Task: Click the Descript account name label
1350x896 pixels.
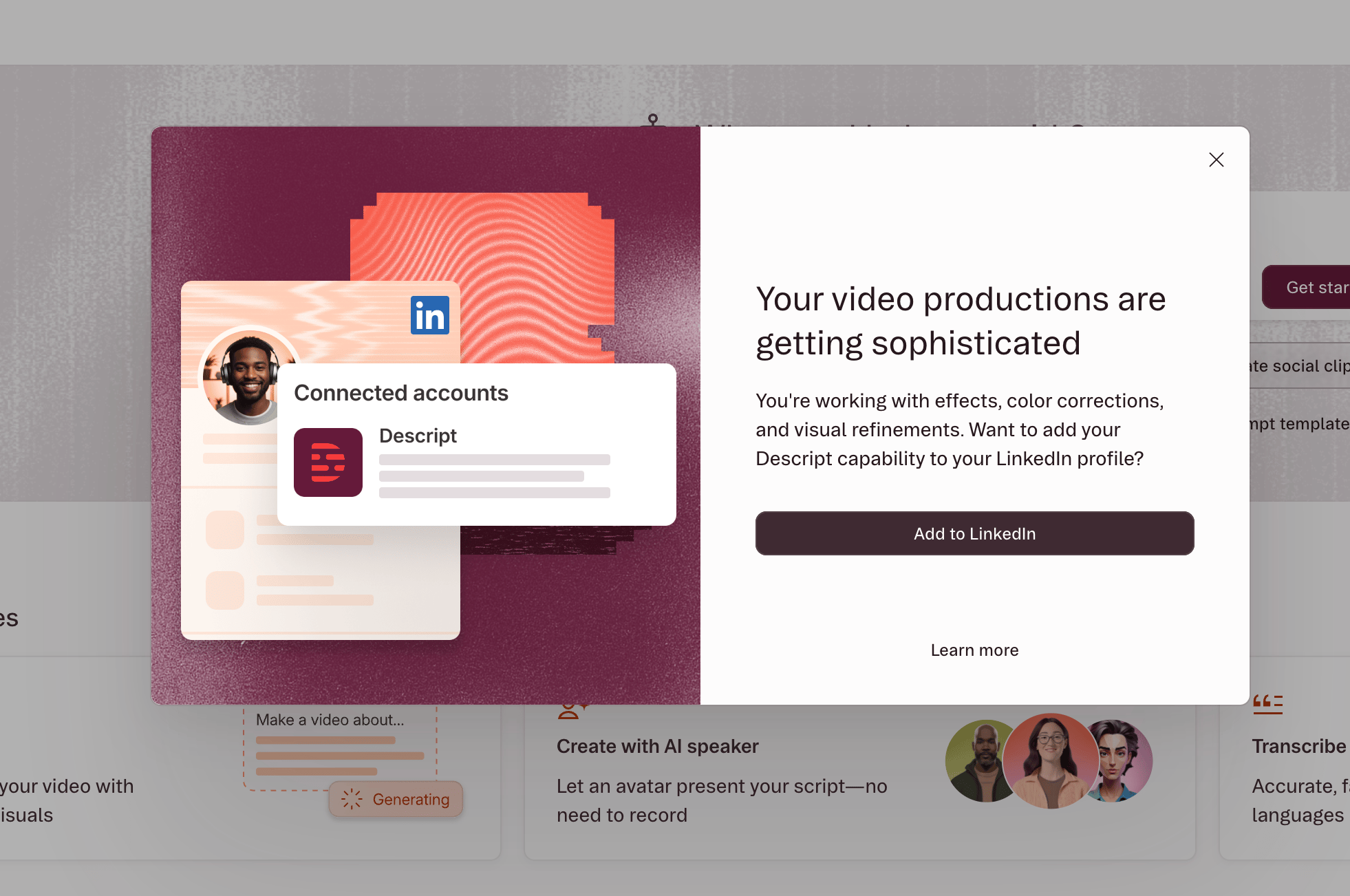Action: pos(418,436)
